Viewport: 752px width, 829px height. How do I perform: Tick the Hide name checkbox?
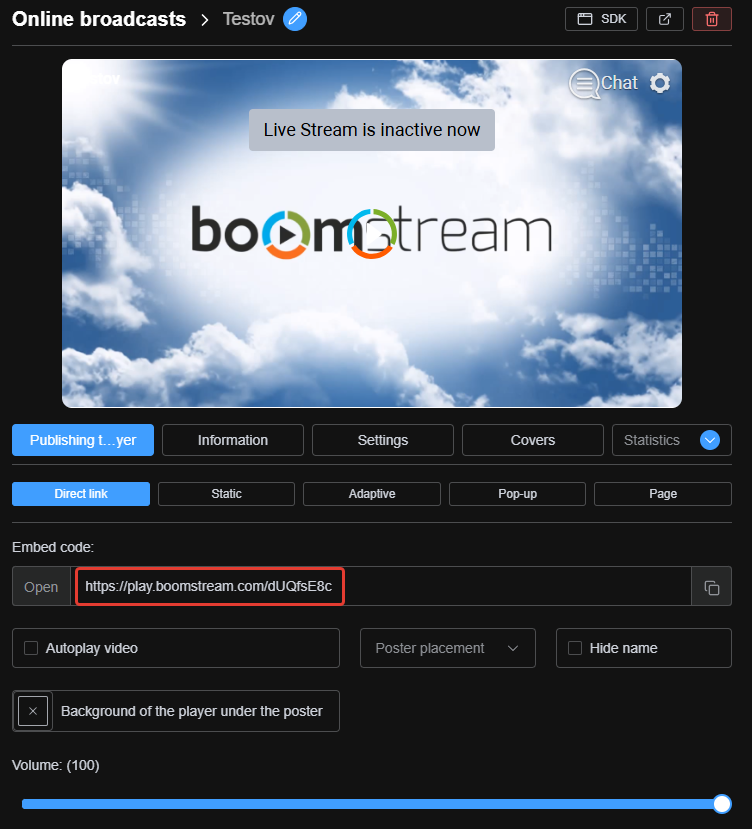point(575,648)
